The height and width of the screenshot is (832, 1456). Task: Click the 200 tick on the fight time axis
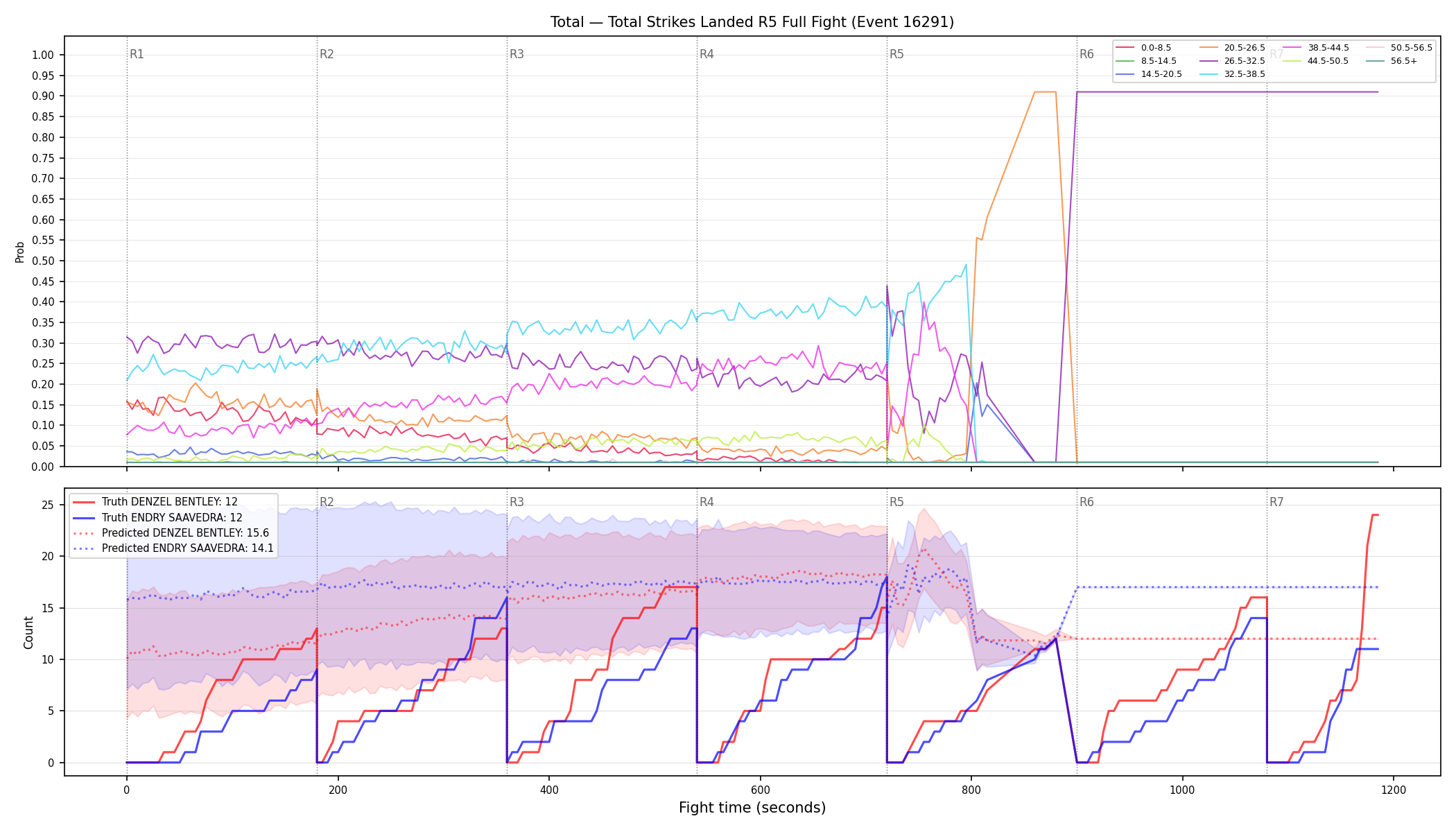pos(338,790)
